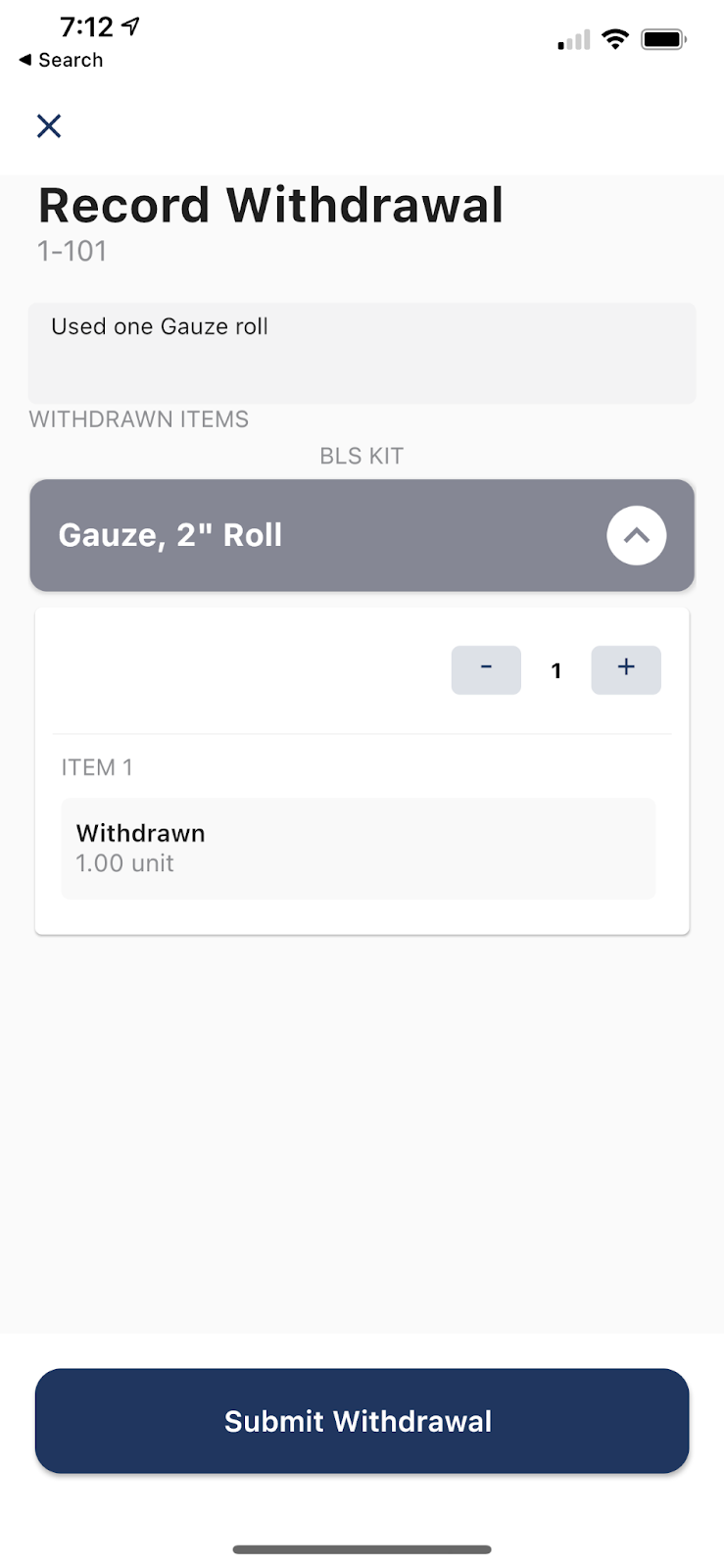Screen dimensions: 724x1568
Task: Tap the BLS KIT section label
Action: [362, 456]
